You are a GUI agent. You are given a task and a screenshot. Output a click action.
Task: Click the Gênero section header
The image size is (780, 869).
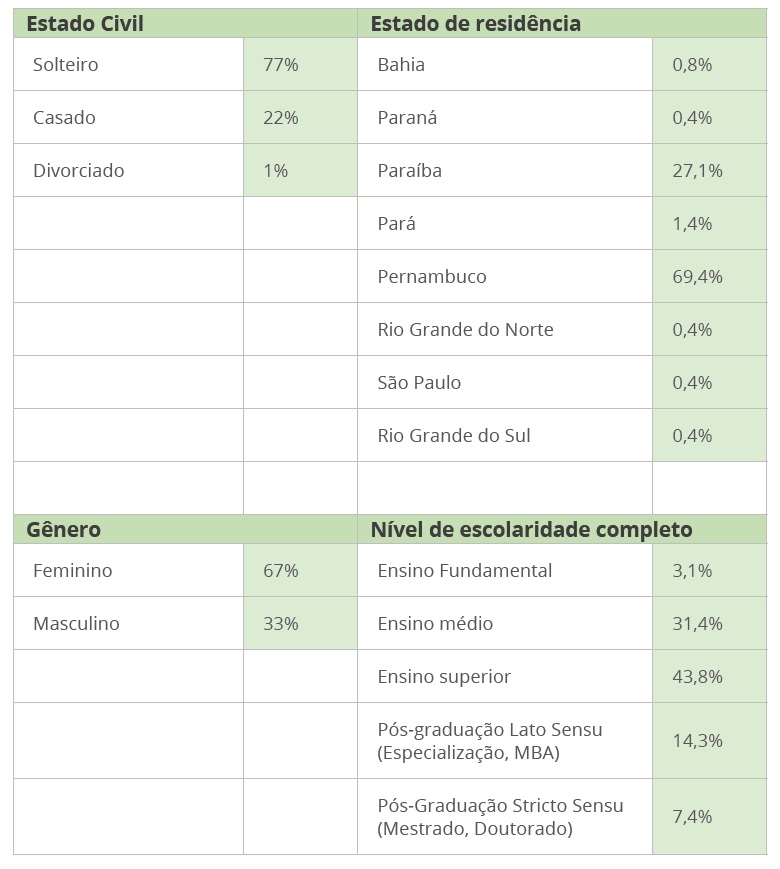pos(64,530)
